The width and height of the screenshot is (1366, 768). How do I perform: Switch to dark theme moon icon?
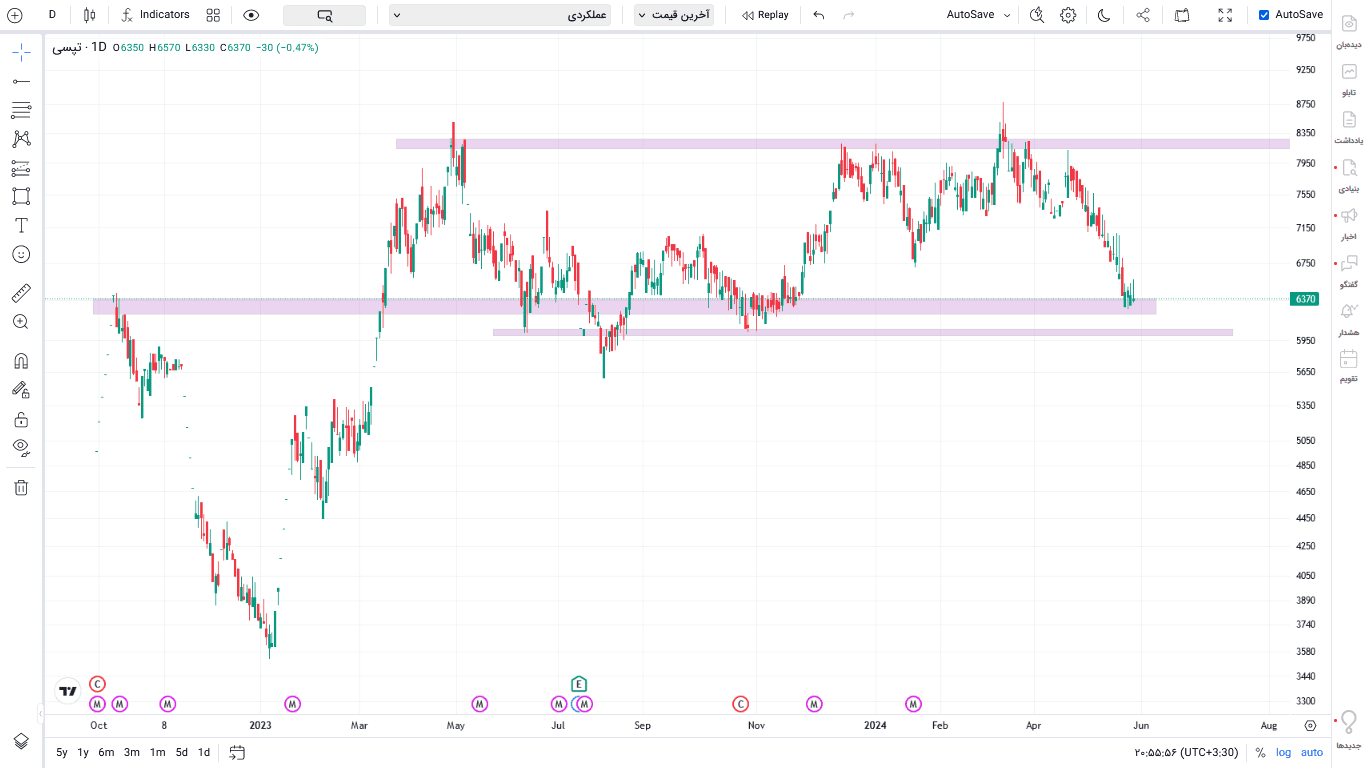tap(1103, 15)
